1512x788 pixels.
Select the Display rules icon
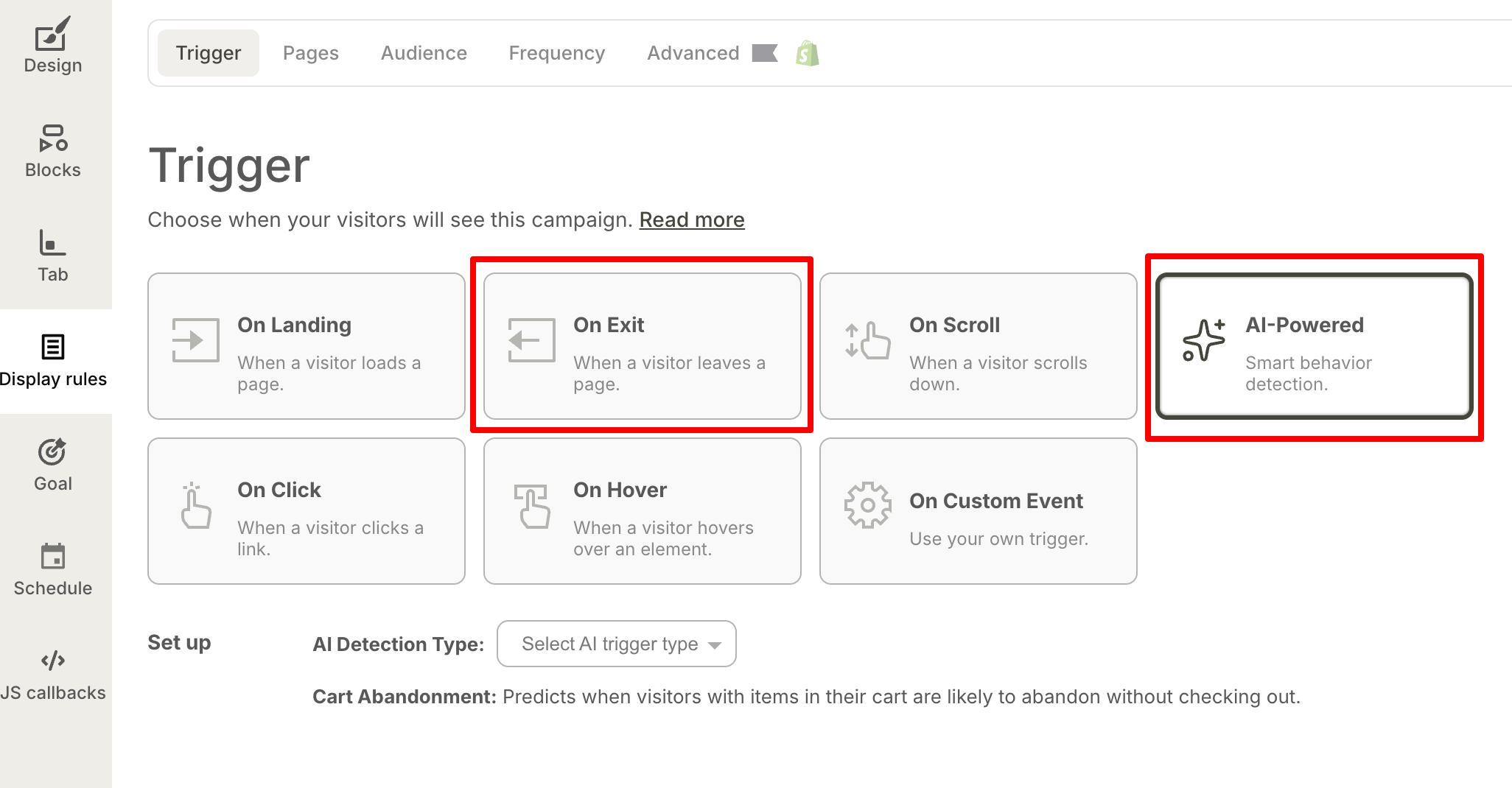click(x=52, y=347)
